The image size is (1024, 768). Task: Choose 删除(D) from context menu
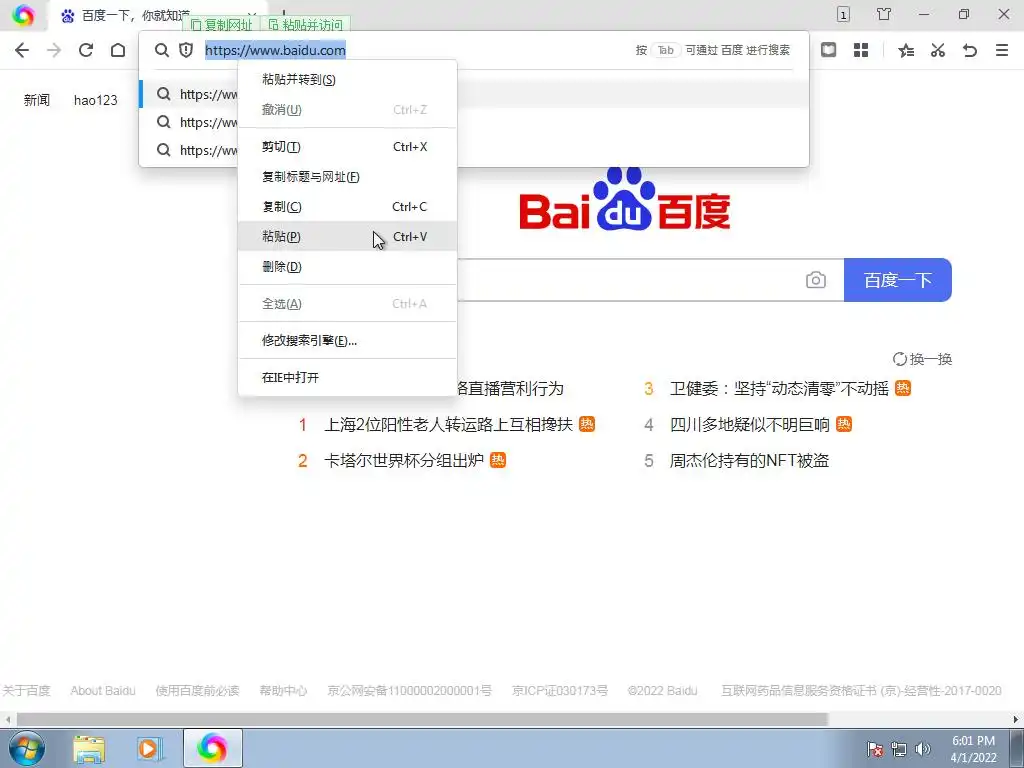coord(347,266)
